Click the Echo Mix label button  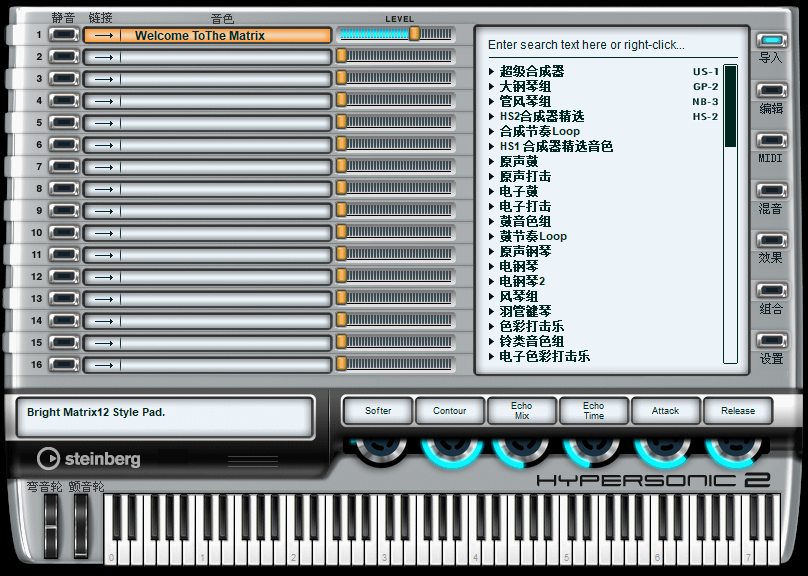coord(521,411)
